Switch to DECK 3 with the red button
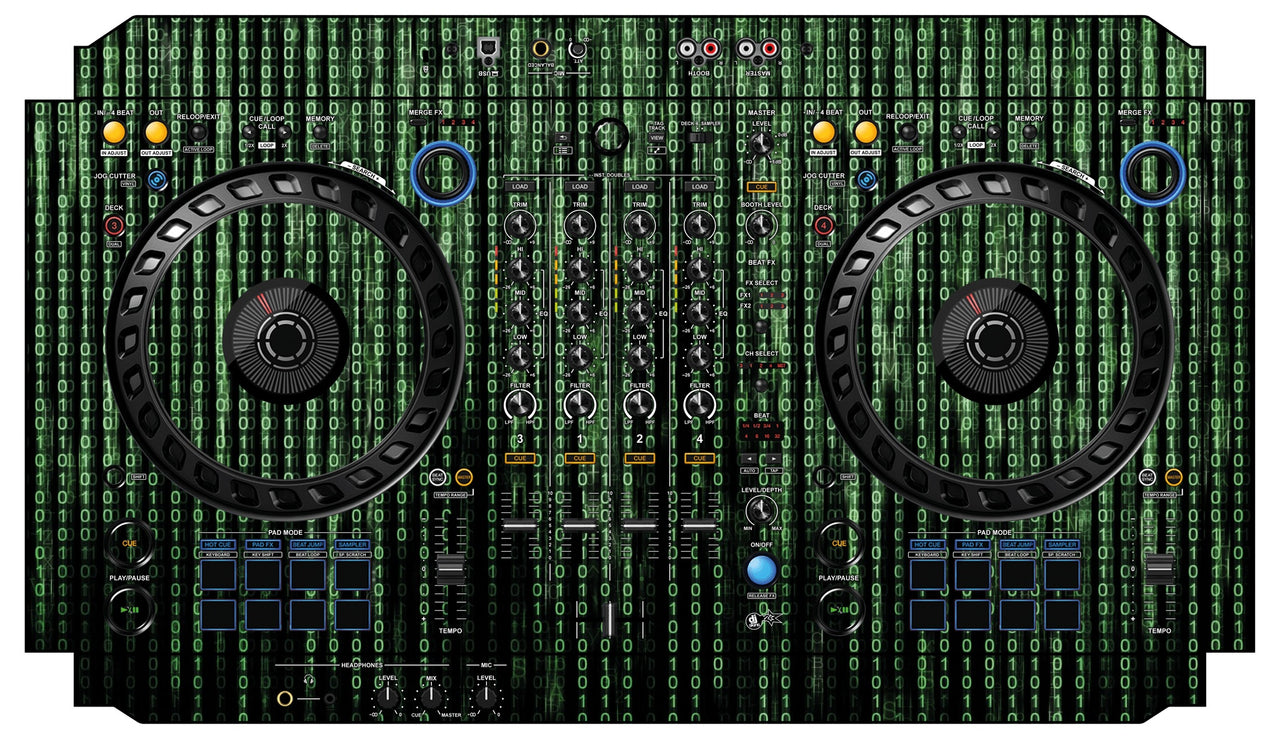 click(114, 225)
